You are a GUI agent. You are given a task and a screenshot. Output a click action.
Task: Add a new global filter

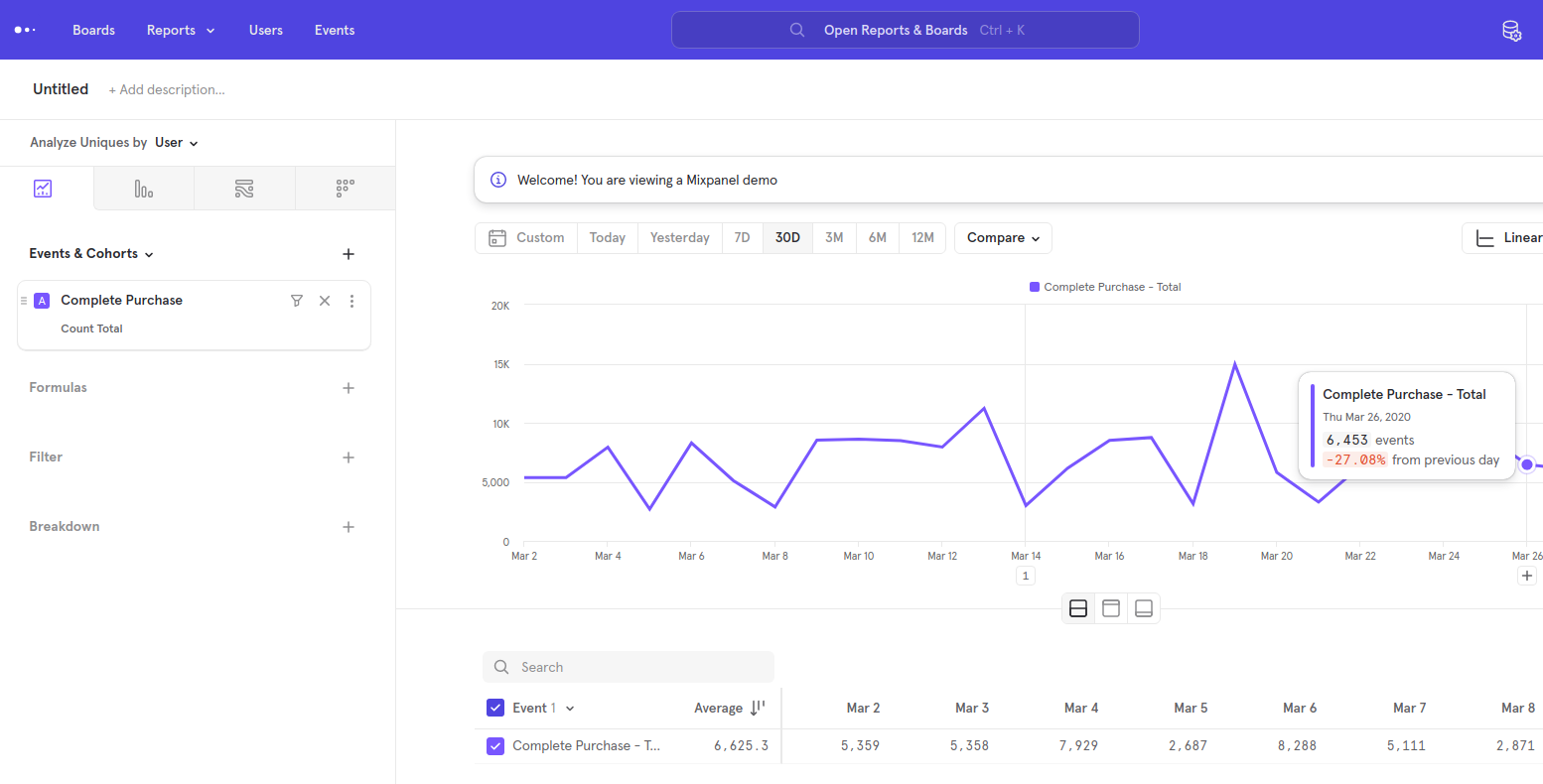[x=349, y=457]
